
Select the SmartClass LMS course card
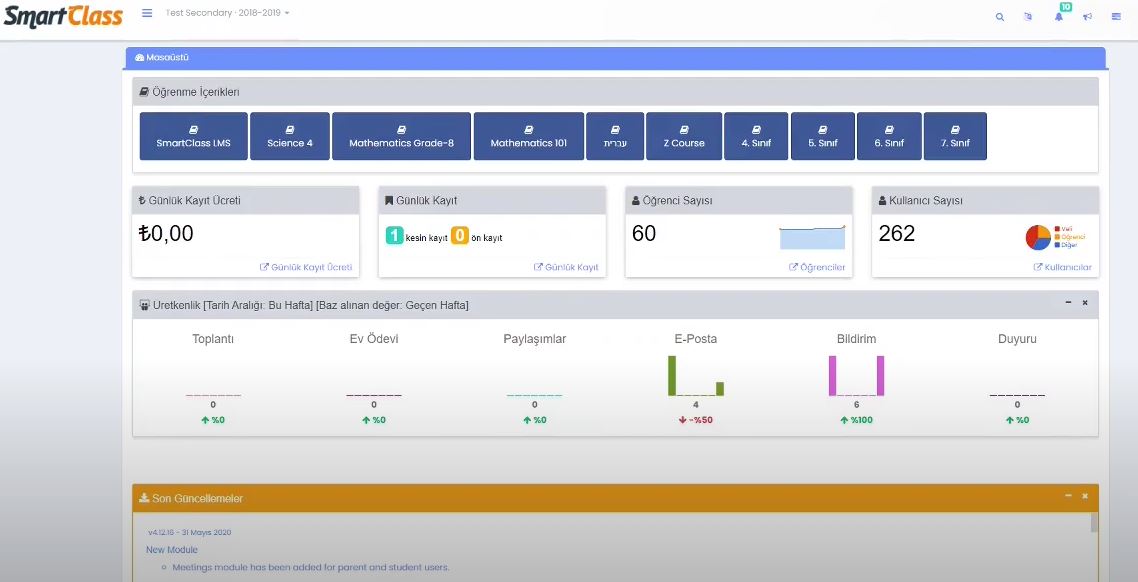pos(195,135)
